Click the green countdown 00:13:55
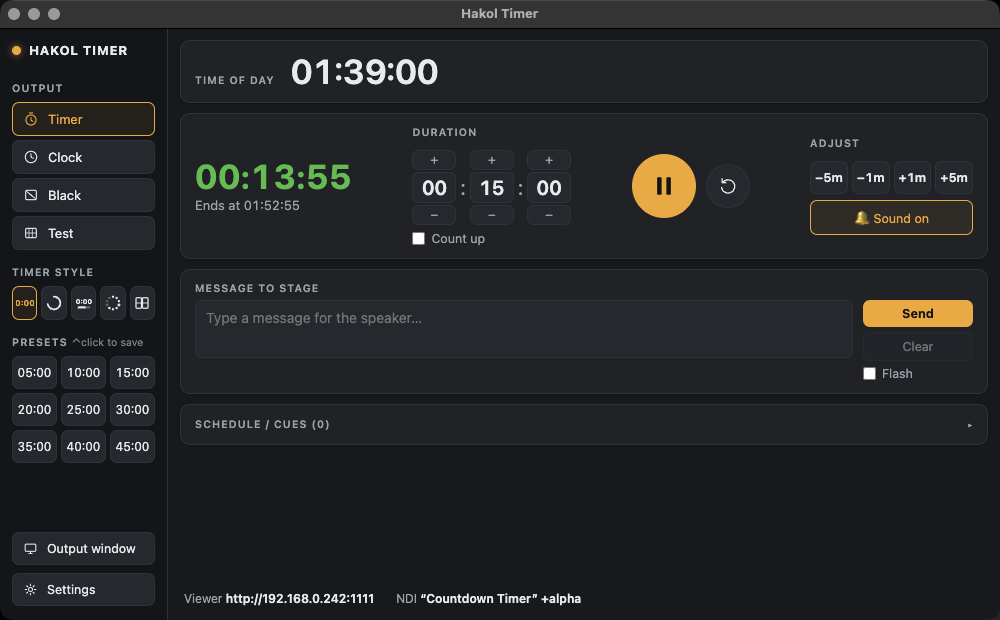 [273, 177]
